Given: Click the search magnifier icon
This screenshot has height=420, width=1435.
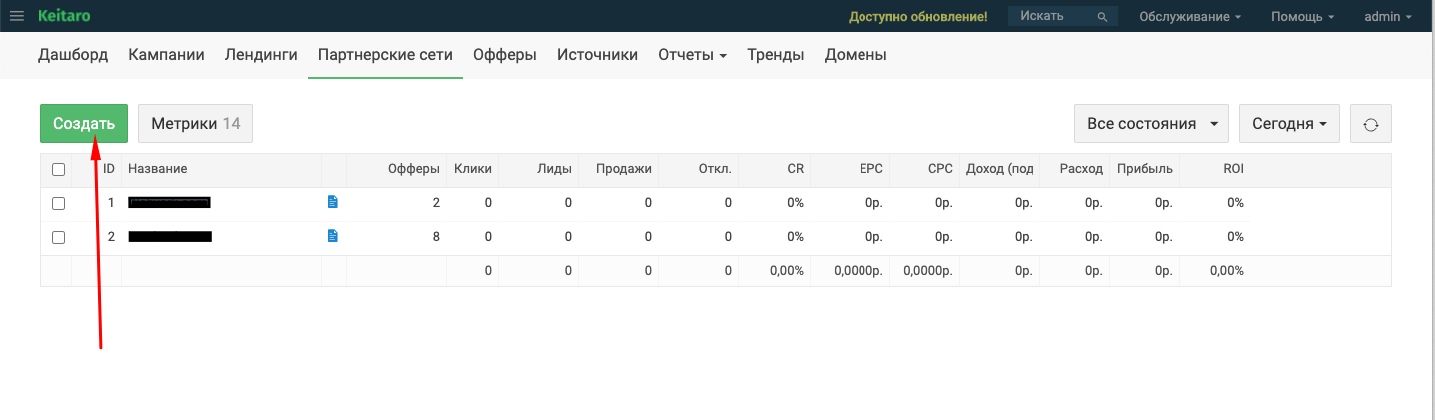Looking at the screenshot, I should coord(1102,17).
